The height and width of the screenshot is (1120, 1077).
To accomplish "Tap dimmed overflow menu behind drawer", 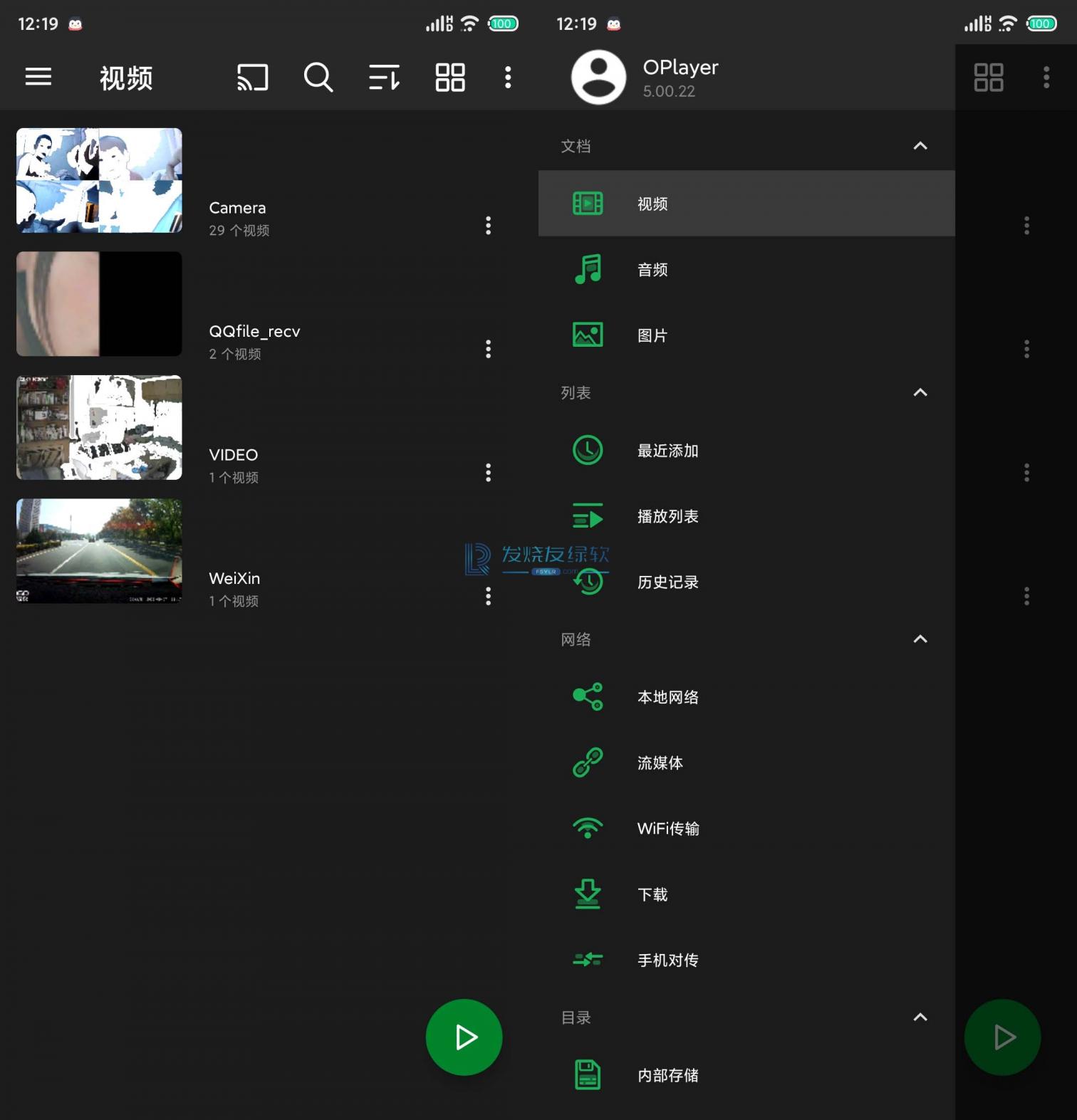I will pyautogui.click(x=1046, y=77).
